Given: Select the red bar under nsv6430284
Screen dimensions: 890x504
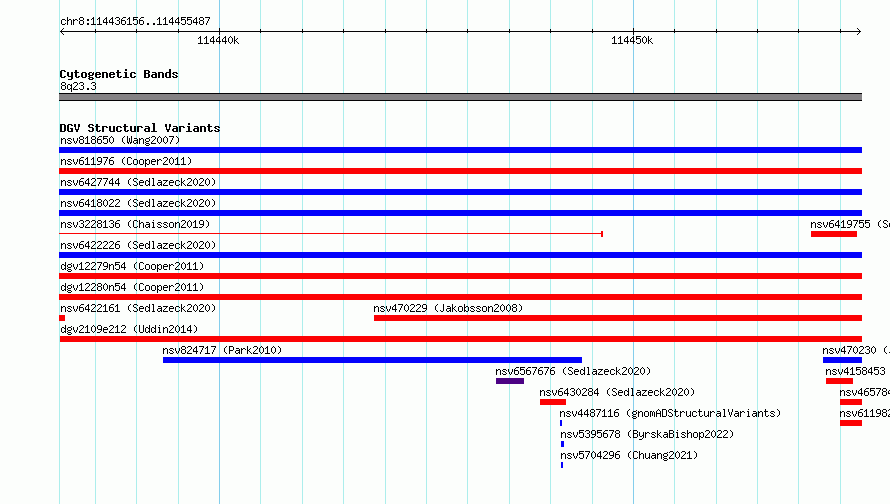Looking at the screenshot, I should (553, 402).
